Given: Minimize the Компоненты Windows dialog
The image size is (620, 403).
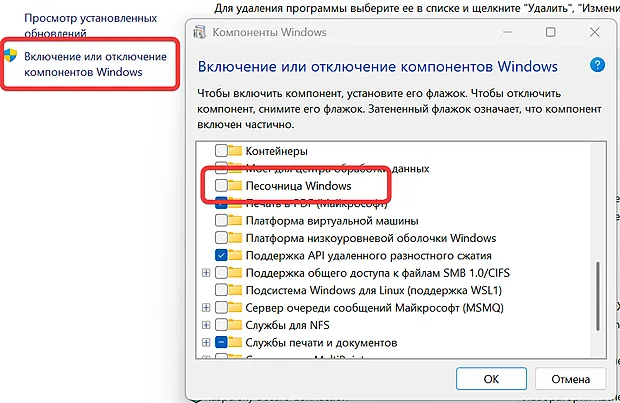Looking at the screenshot, I should click(x=508, y=32).
